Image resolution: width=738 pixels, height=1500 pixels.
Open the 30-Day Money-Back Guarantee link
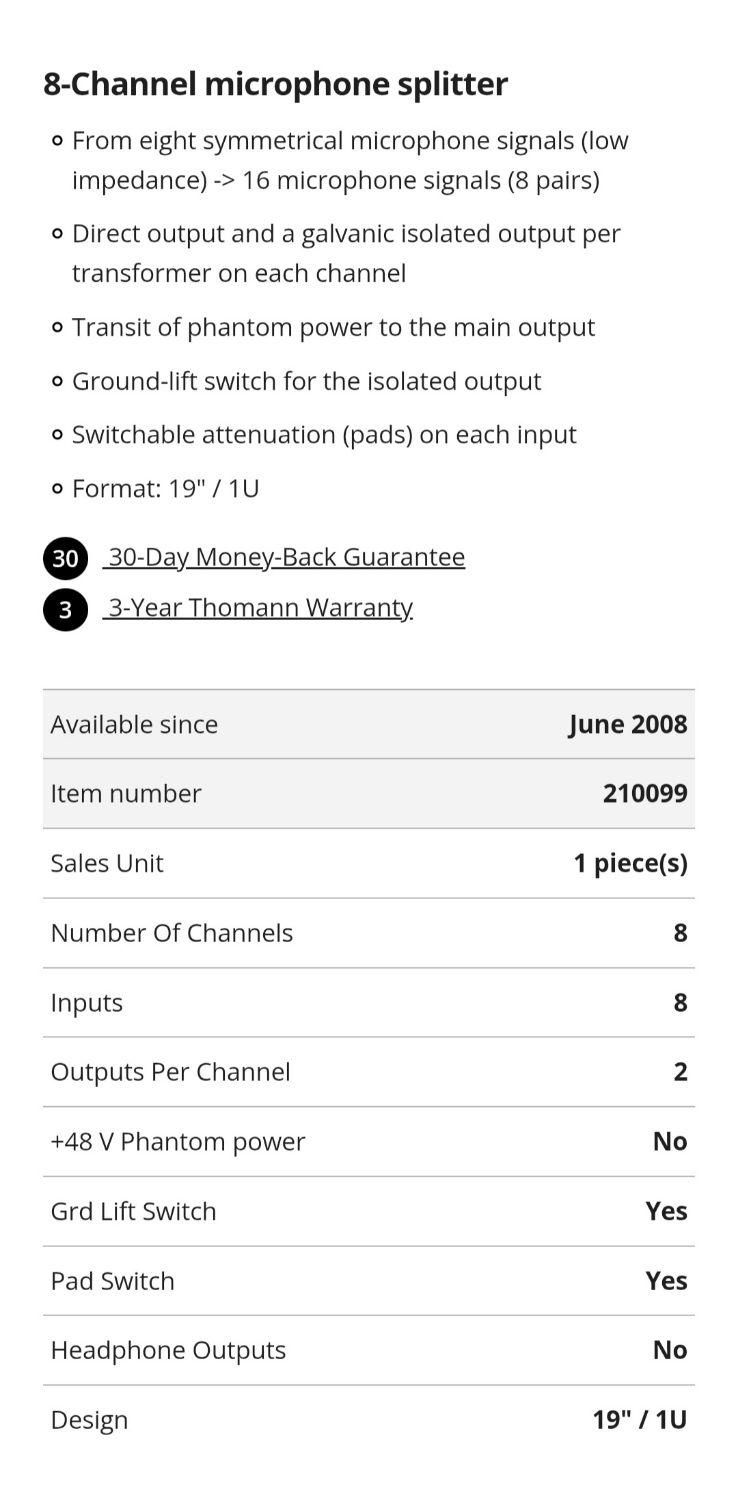(284, 557)
